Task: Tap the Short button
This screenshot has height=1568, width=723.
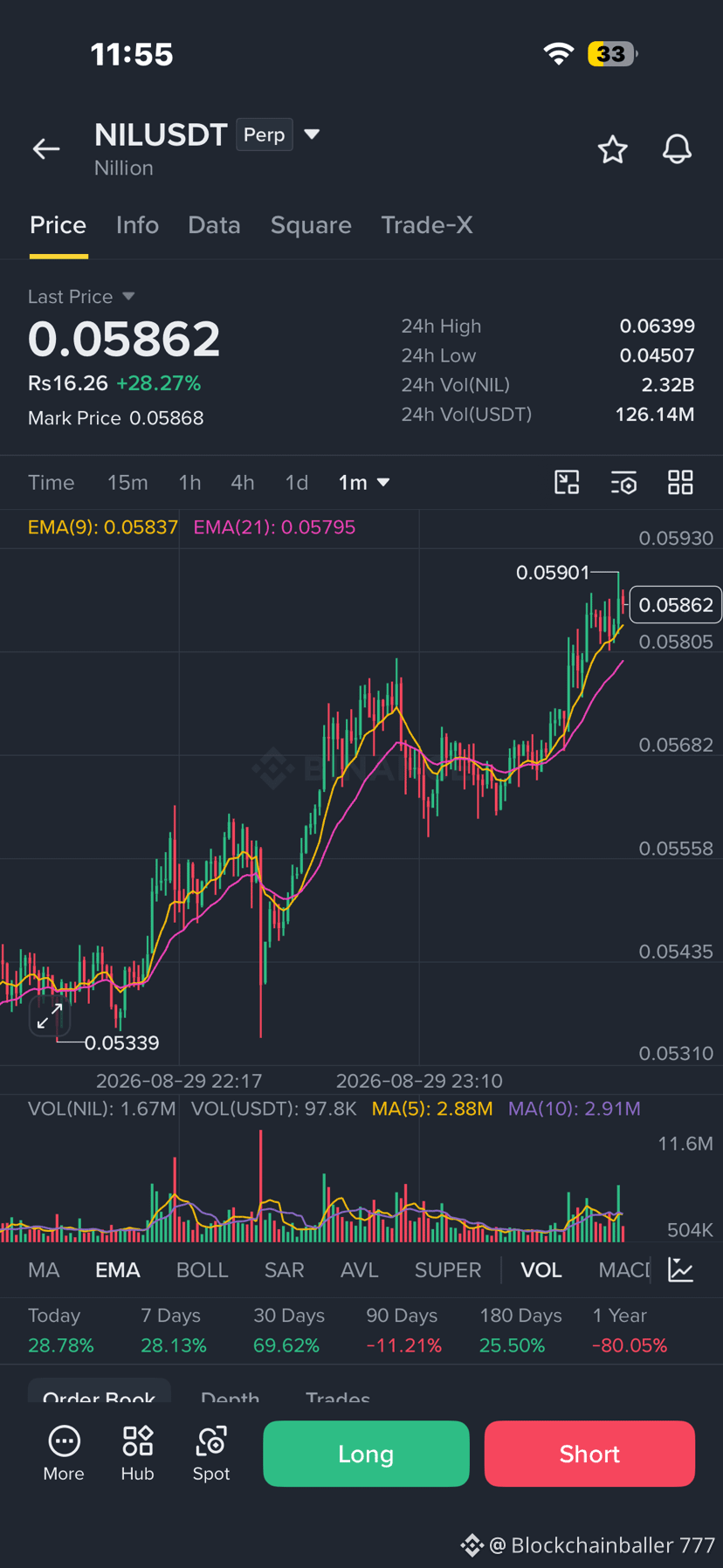Action: tap(589, 1454)
